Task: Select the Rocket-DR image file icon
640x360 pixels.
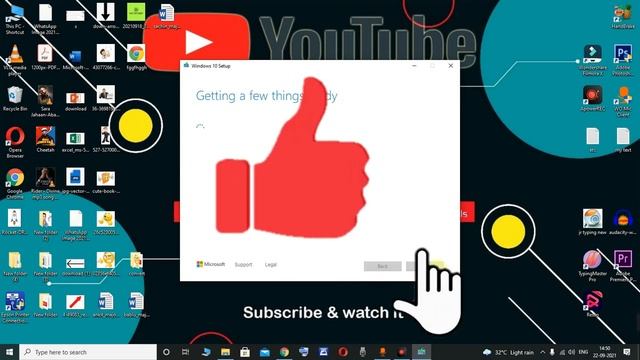Action: tap(15, 222)
